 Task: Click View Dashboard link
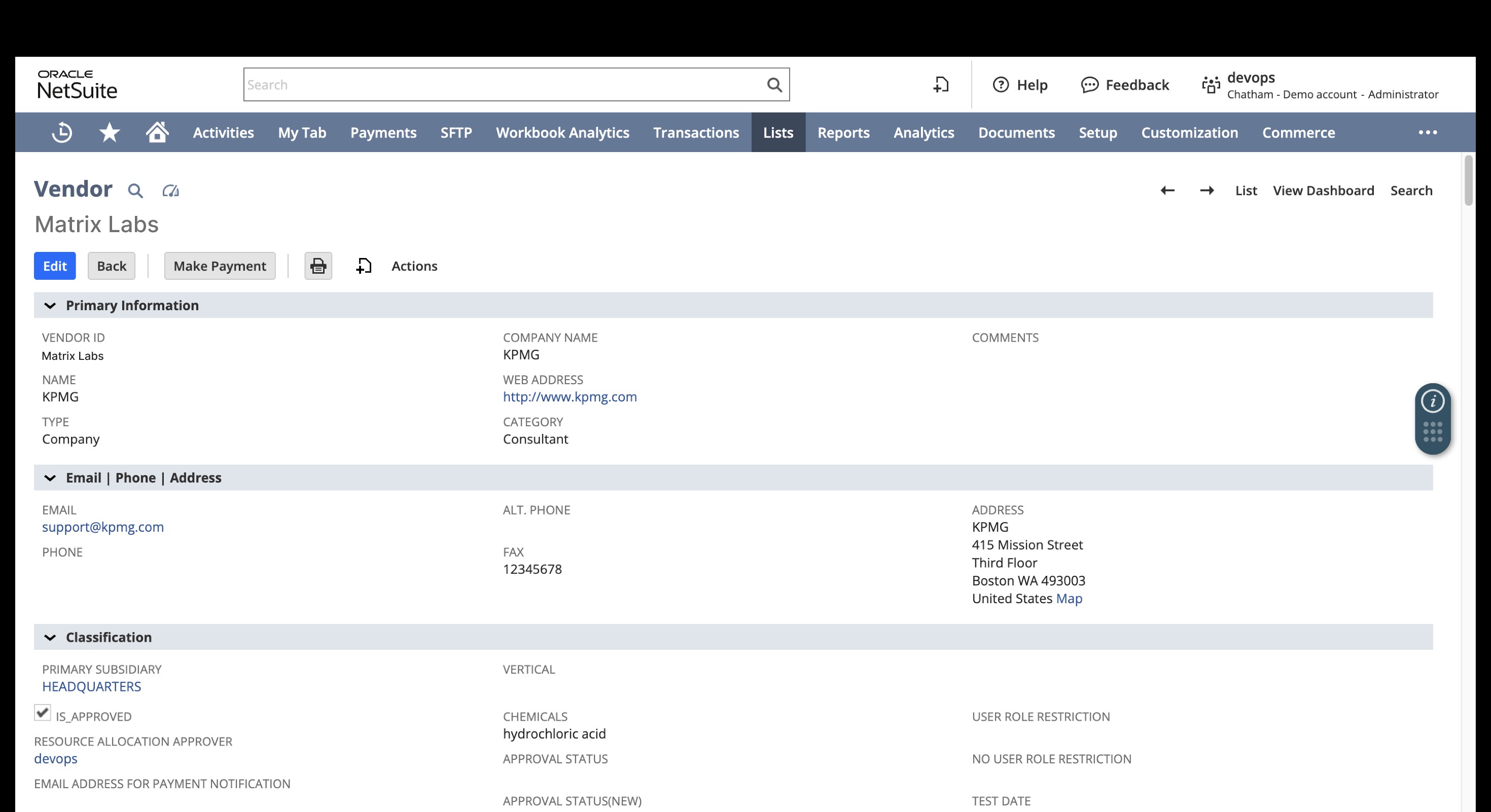pyautogui.click(x=1323, y=191)
